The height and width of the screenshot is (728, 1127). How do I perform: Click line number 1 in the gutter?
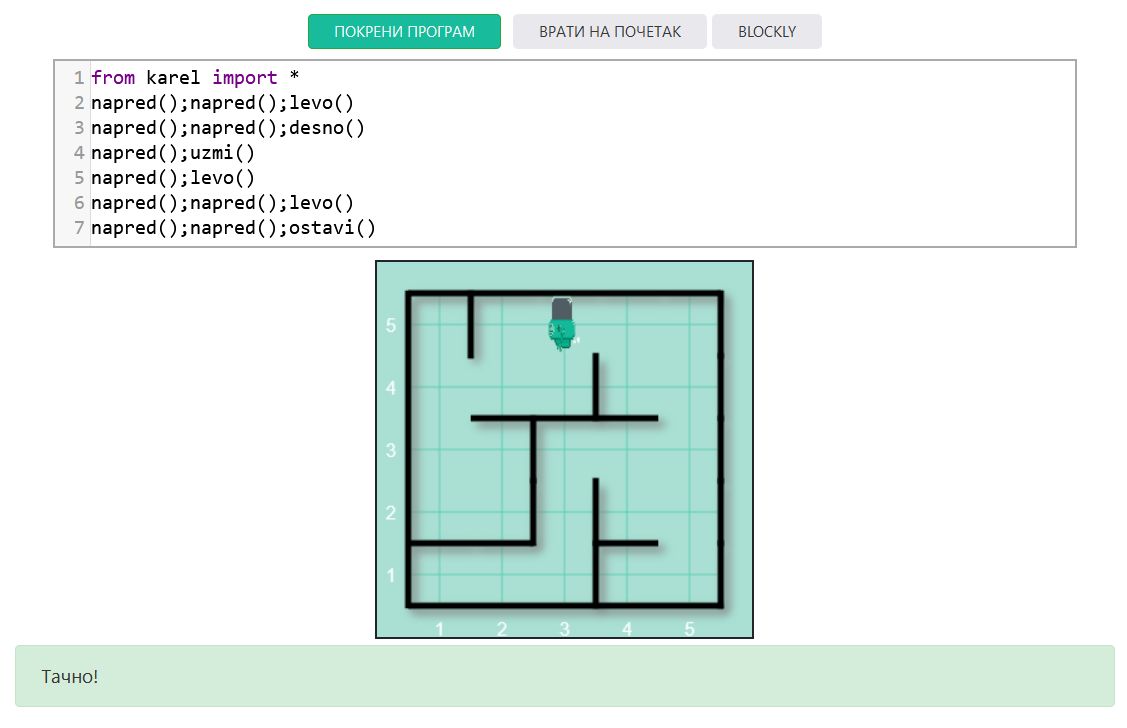[x=78, y=78]
